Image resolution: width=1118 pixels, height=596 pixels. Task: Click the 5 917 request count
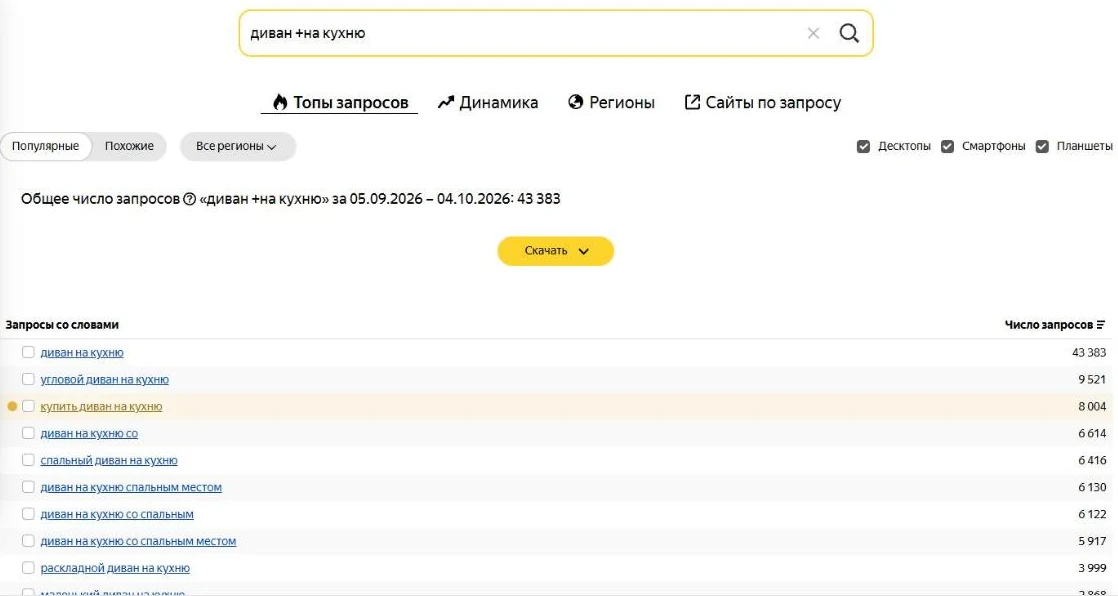click(1092, 542)
